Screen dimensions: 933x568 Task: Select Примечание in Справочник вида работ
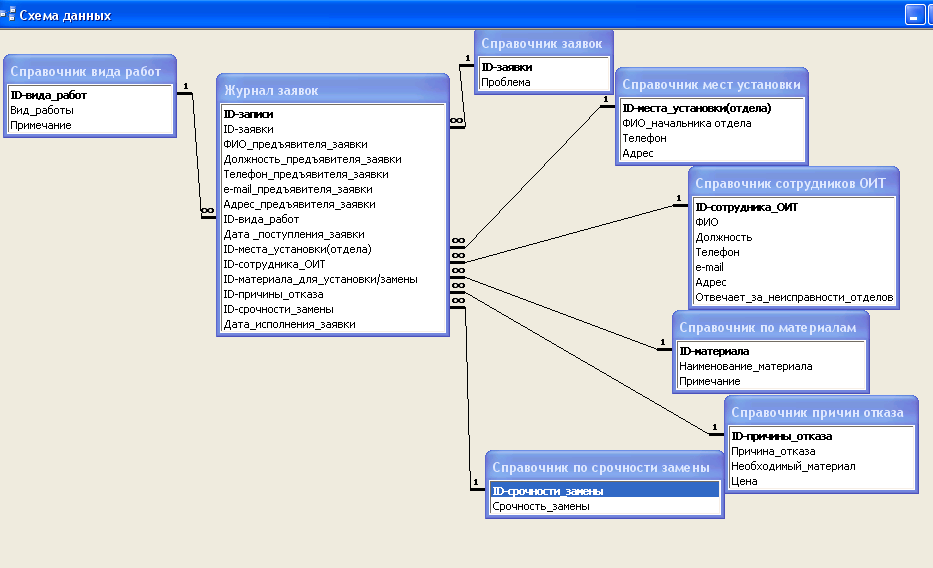click(90, 125)
